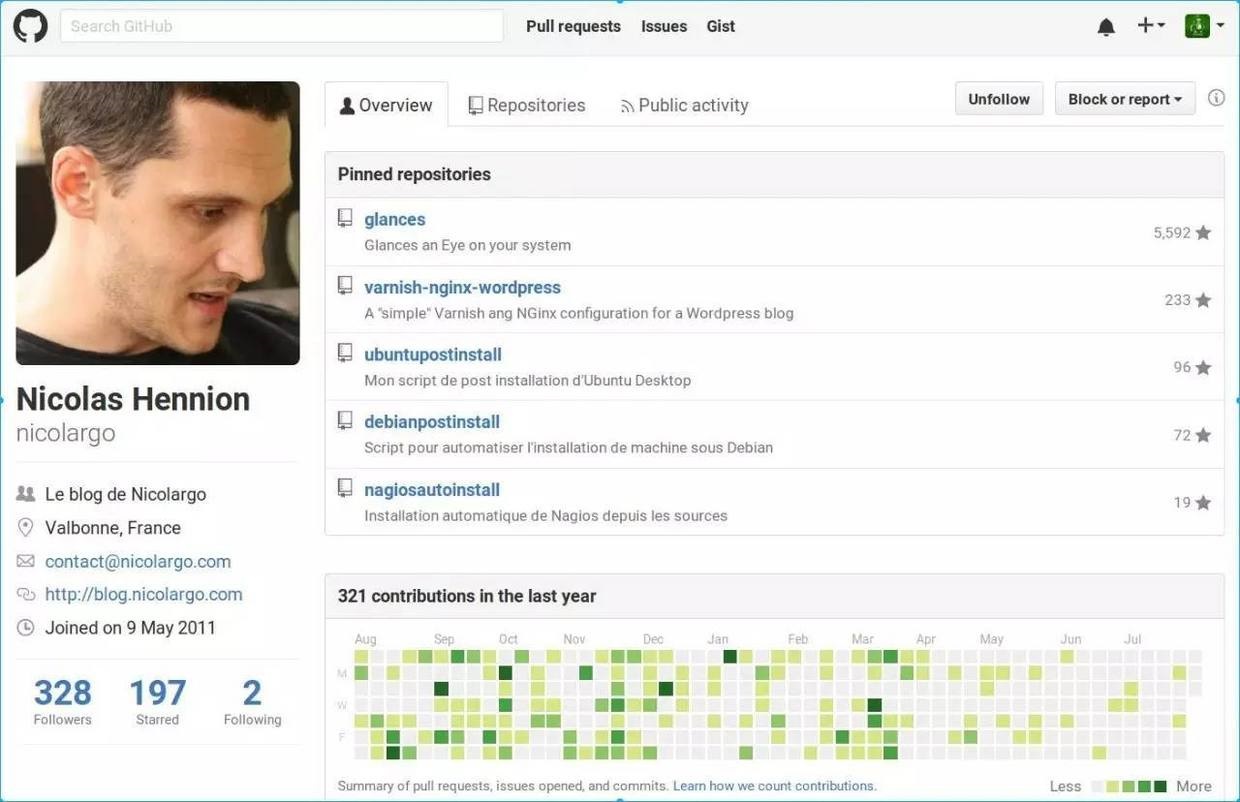Screen dimensions: 1240x802
Task: Switch to the Public activity tab
Action: (684, 105)
